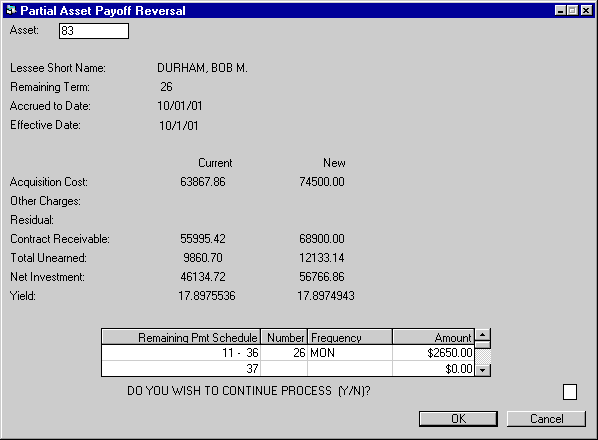Click the Asset number input field
The image size is (598, 440).
94,31
